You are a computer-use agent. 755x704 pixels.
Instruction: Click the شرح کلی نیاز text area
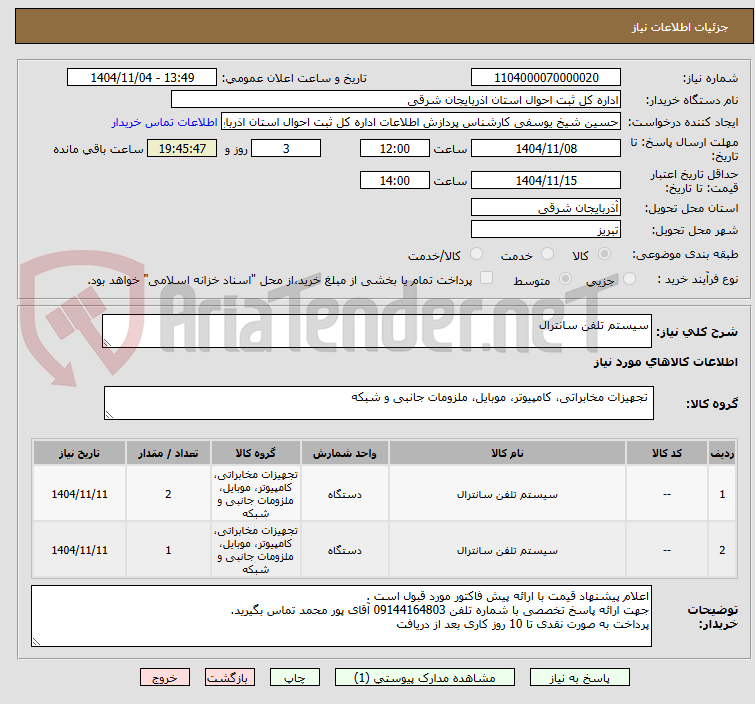coord(377,331)
